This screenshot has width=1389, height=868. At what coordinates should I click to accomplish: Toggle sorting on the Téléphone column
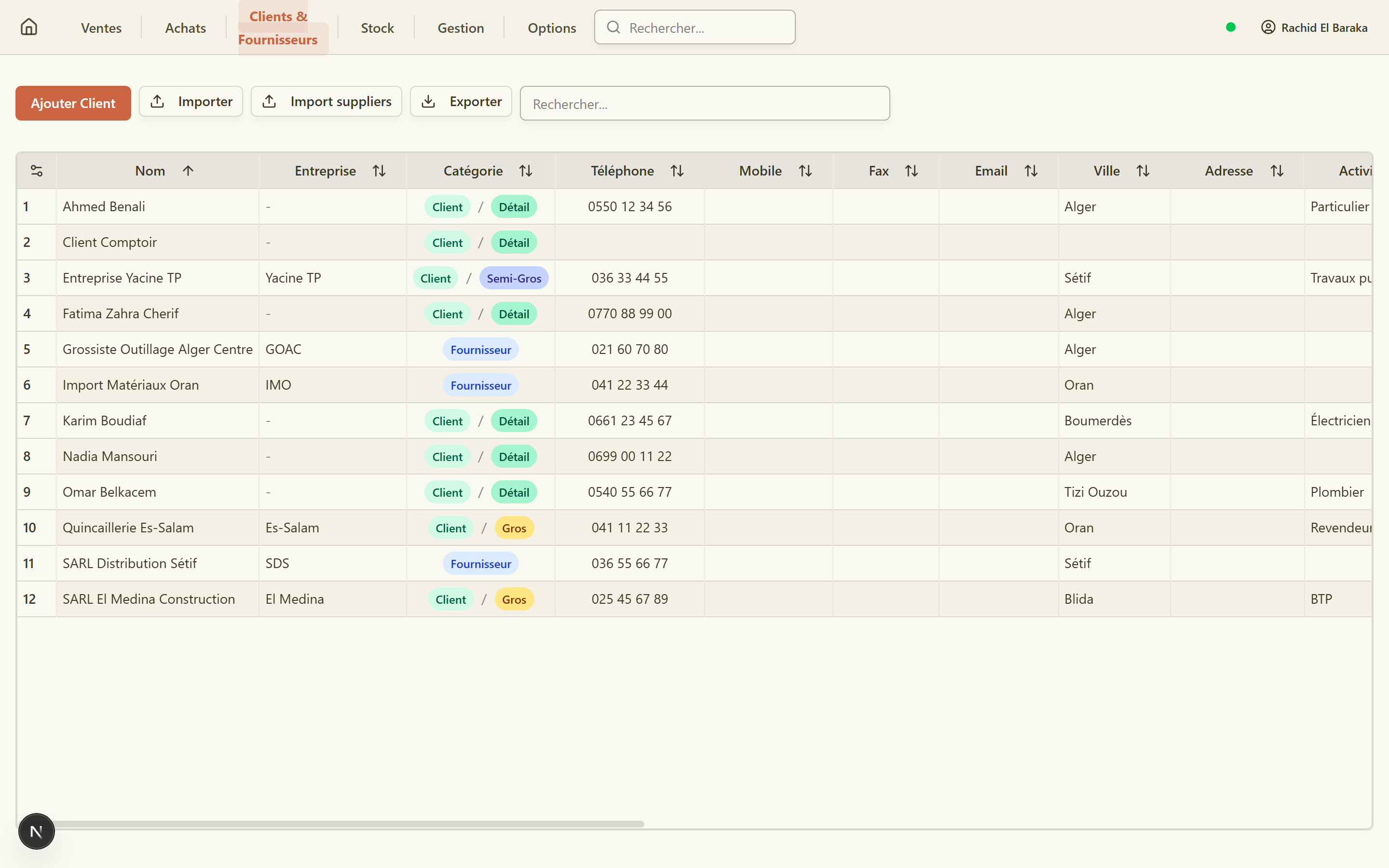677,171
